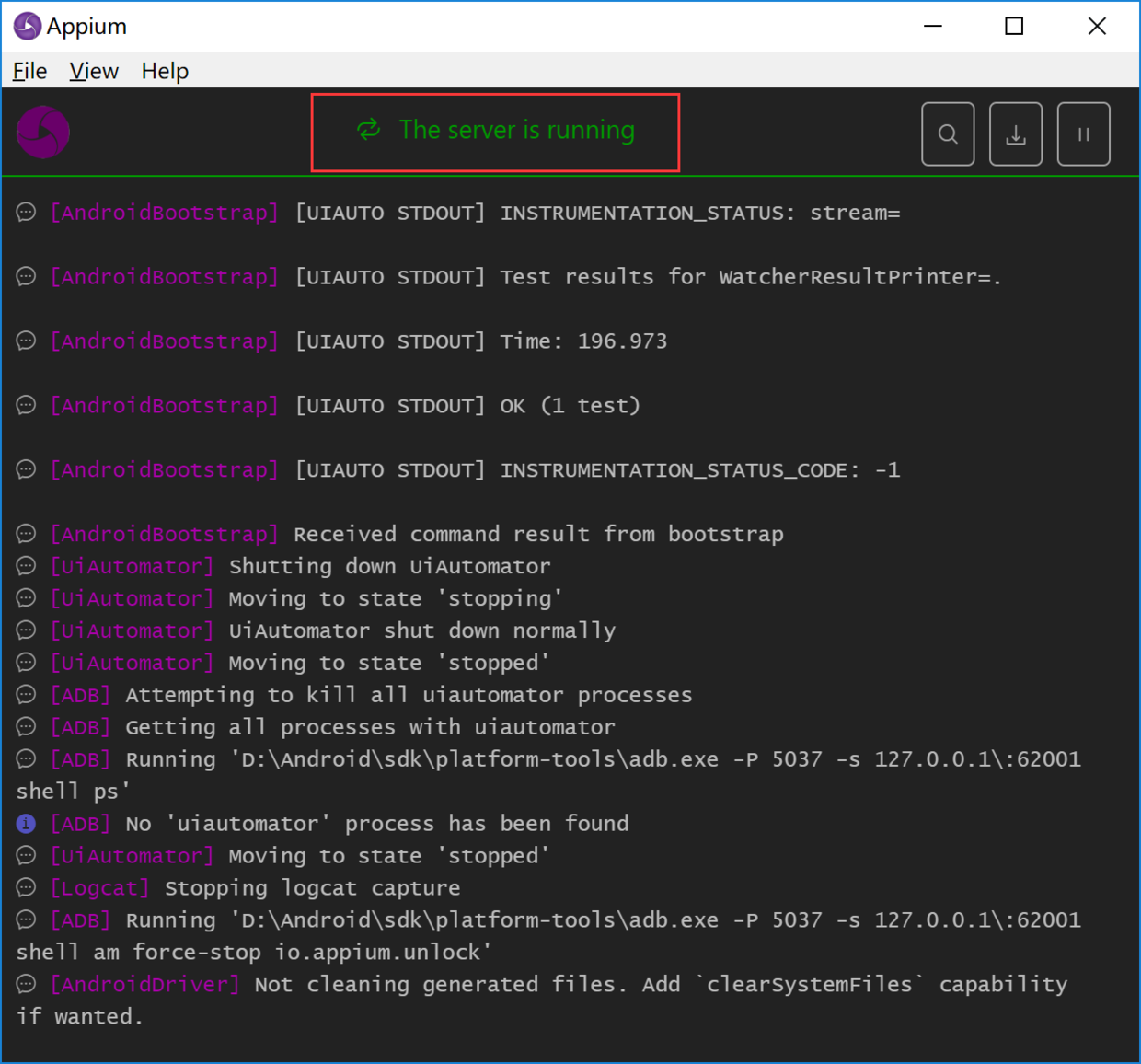Click the 'Test results for WatcherResultPrinter=.' log text
This screenshot has height=1064, width=1141.
(751, 278)
